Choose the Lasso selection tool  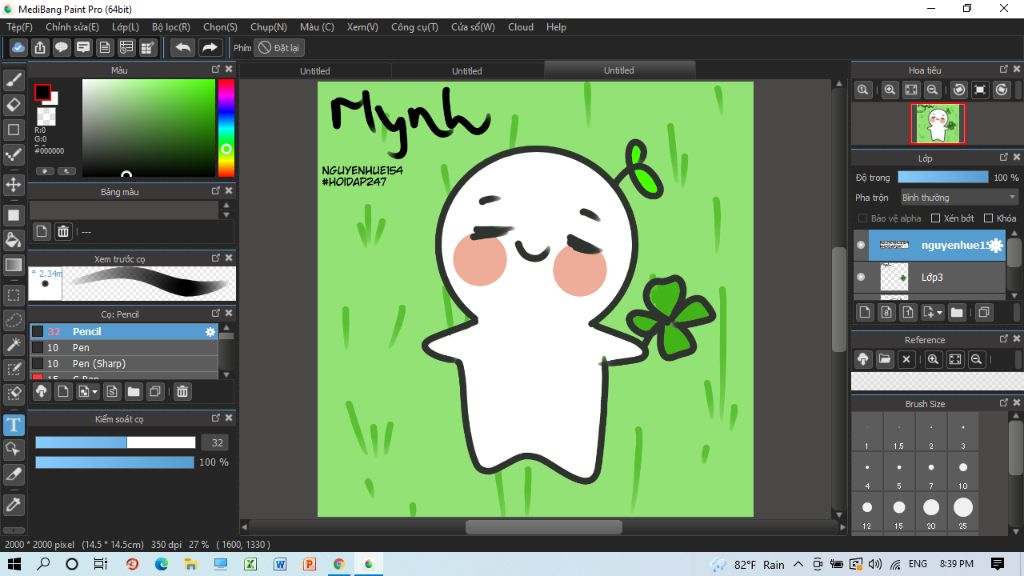(x=14, y=320)
